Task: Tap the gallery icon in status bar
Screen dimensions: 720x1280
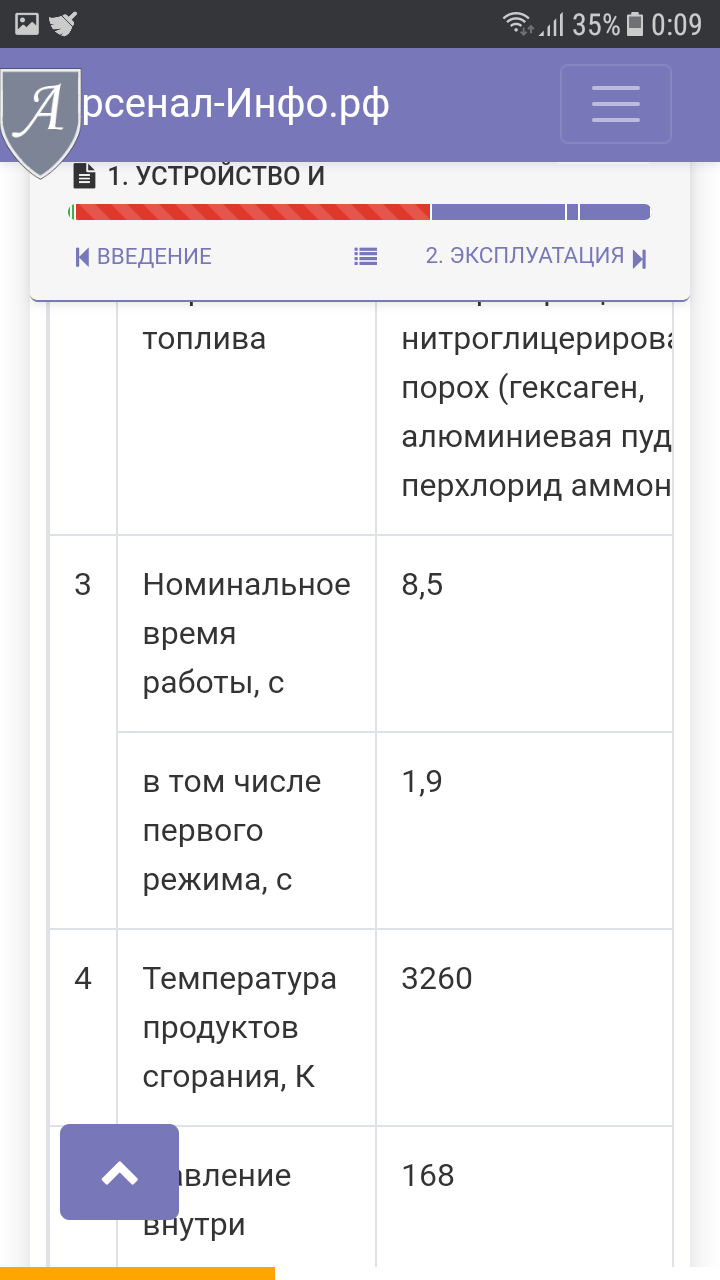Action: tap(27, 24)
